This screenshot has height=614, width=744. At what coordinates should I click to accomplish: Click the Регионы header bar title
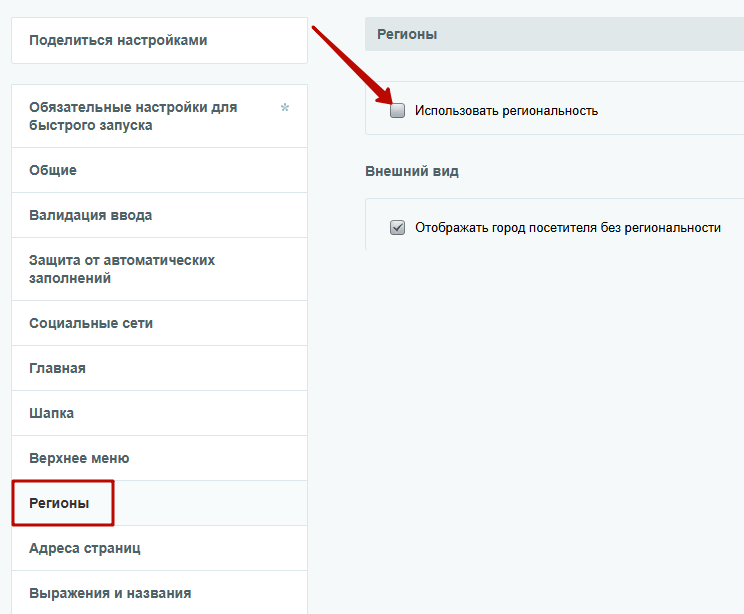click(x=407, y=34)
